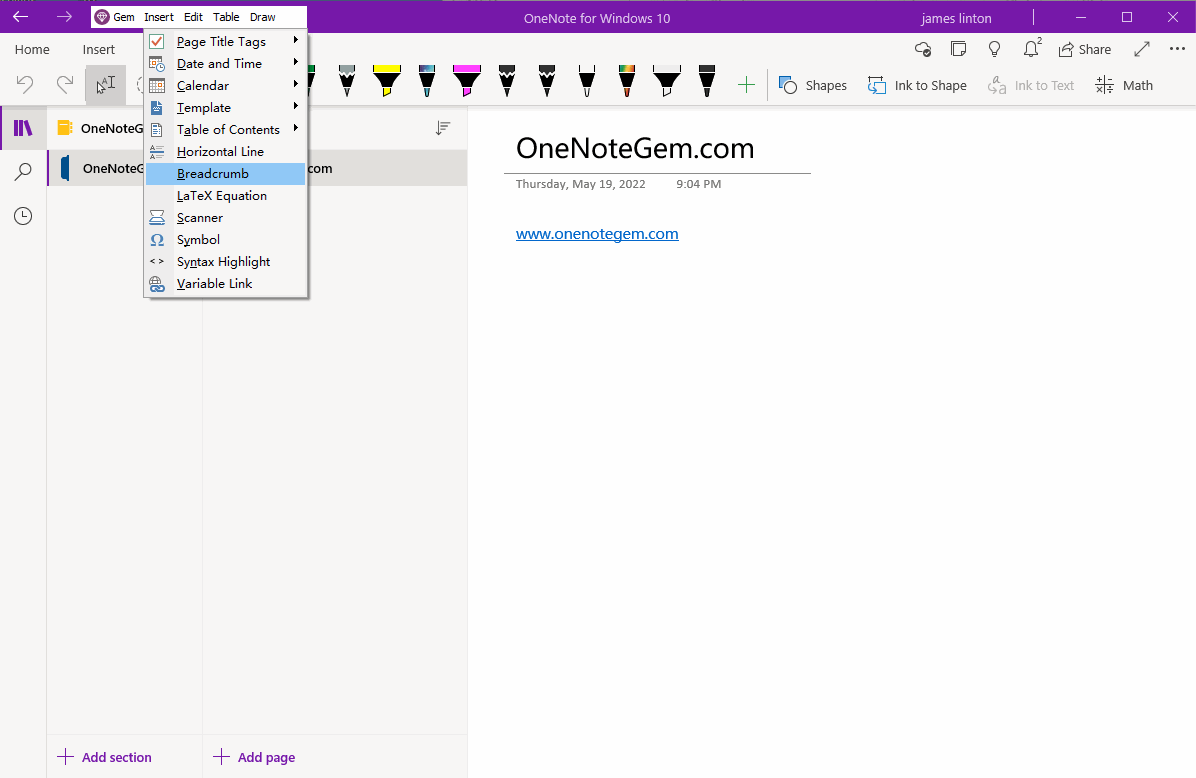Select the rainbow ink pen
This screenshot has width=1196, height=778.
[x=626, y=81]
